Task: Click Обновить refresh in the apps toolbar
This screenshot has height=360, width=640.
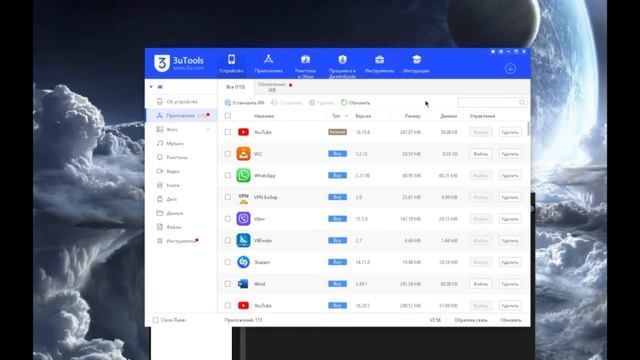Action: [356, 103]
